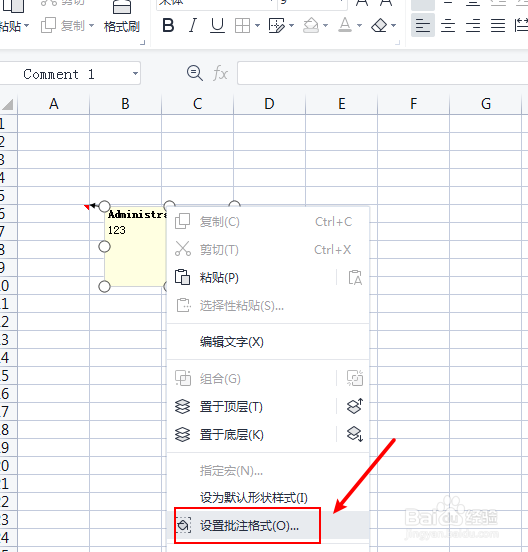This screenshot has height=552, width=528.
Task: Select column E header
Action: (341, 104)
